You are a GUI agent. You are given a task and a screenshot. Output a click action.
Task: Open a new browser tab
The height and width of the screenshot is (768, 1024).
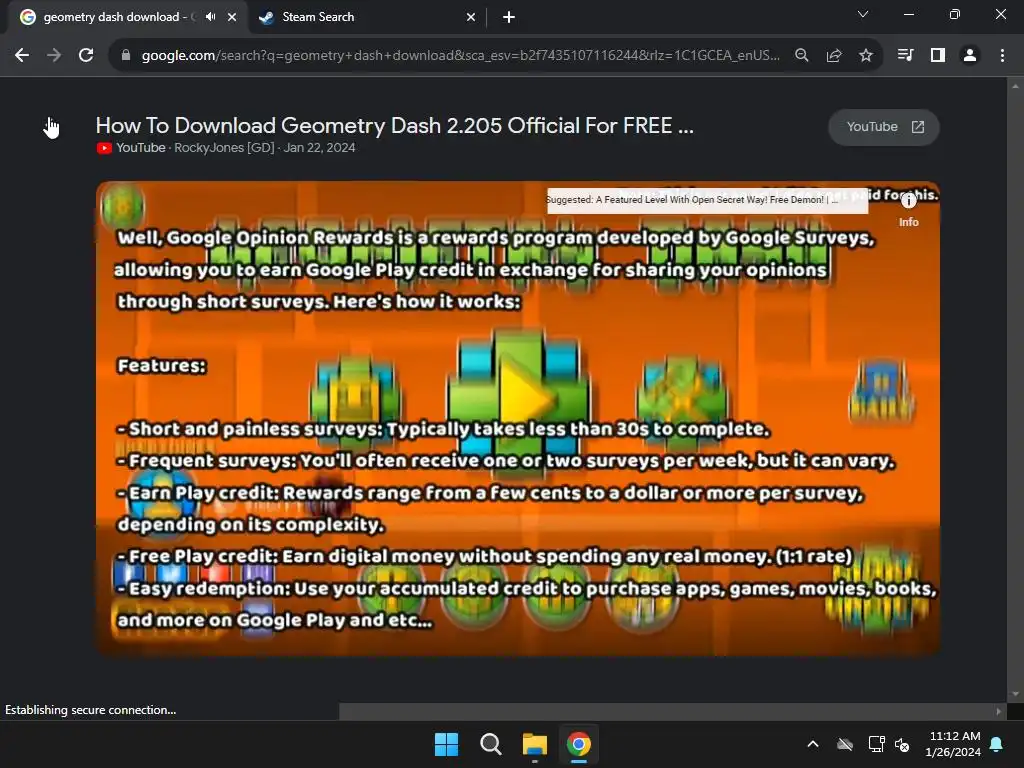(509, 17)
